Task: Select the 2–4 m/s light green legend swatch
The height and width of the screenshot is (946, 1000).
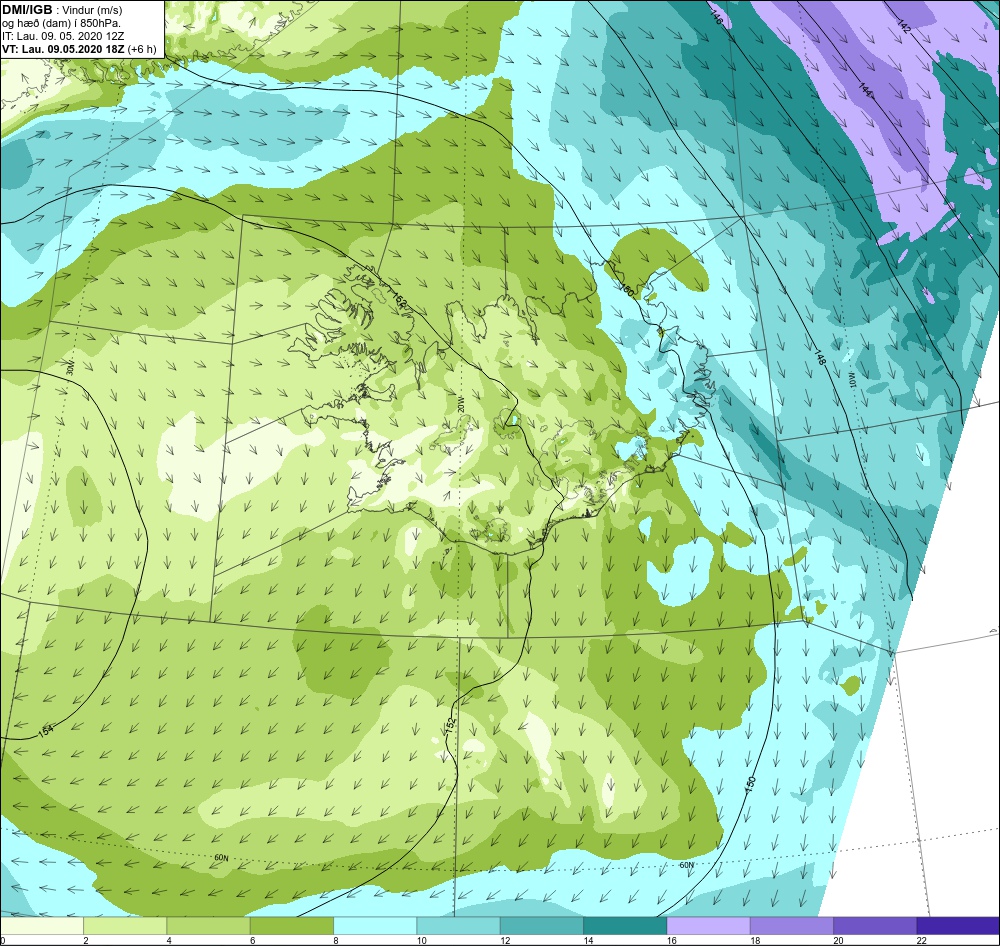Action: tap(125, 925)
